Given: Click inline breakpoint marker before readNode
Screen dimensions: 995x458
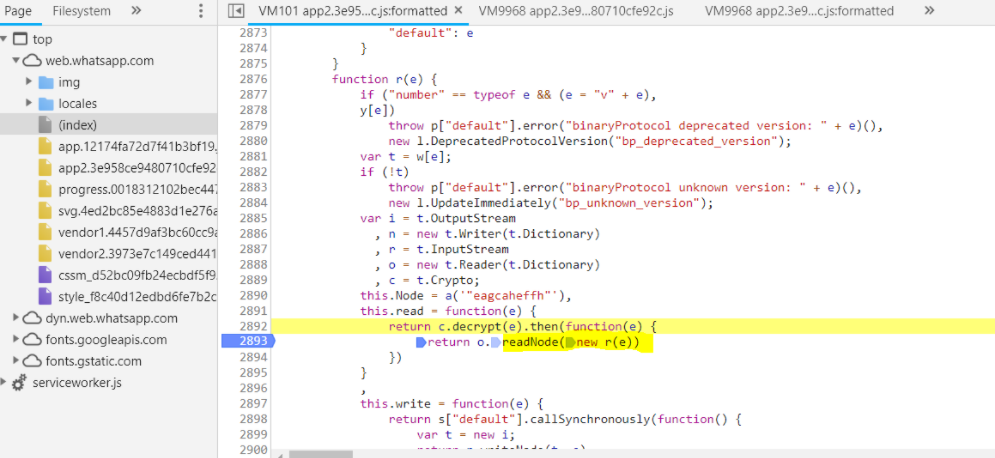Looking at the screenshot, I should (x=496, y=343).
